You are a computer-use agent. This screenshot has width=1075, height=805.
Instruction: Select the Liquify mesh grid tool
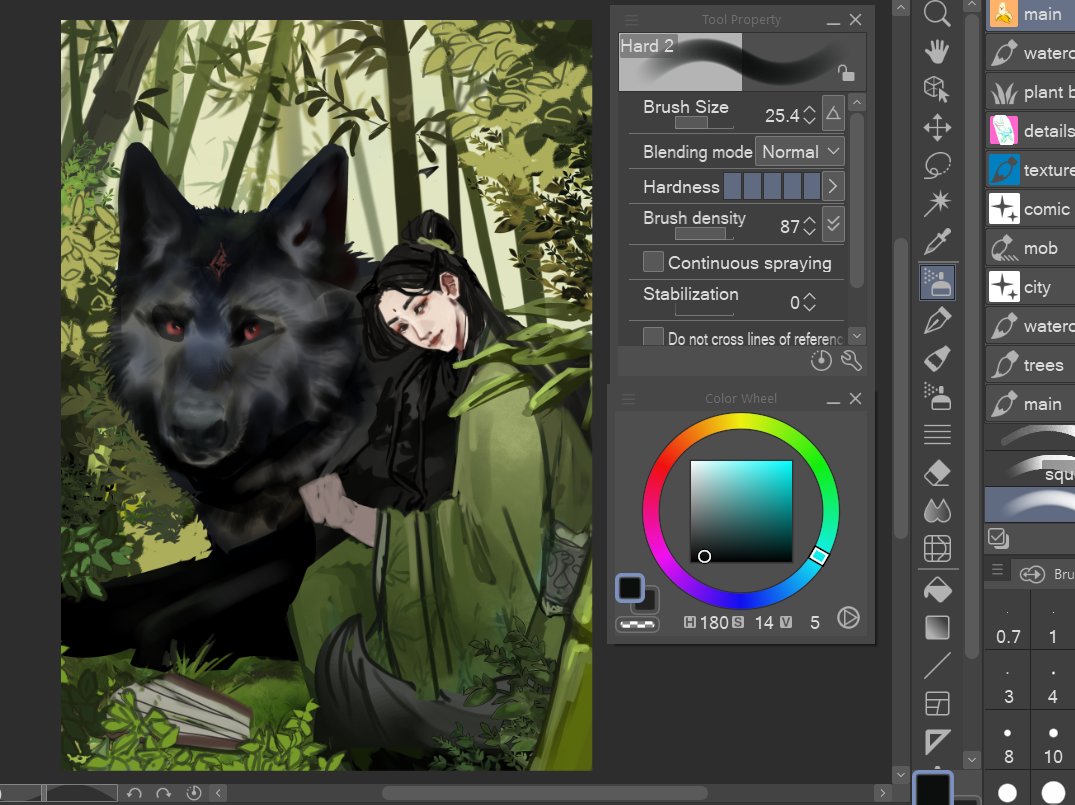(937, 549)
